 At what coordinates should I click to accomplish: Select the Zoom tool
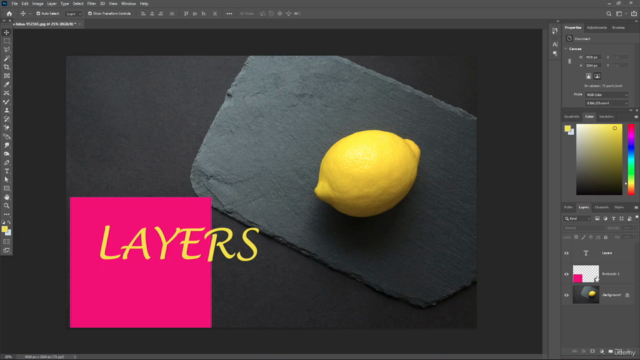(x=7, y=206)
